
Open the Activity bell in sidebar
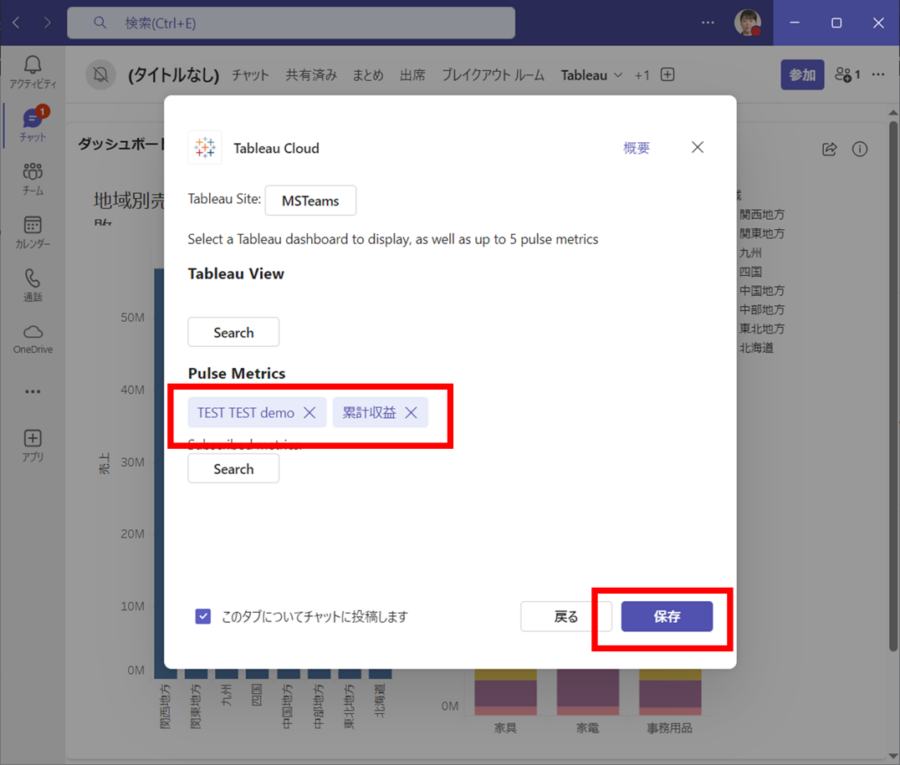point(33,72)
